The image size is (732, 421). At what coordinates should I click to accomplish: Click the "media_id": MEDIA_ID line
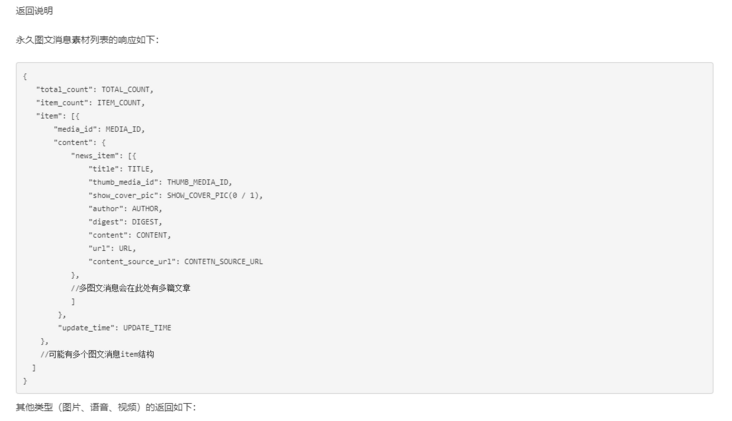(99, 129)
